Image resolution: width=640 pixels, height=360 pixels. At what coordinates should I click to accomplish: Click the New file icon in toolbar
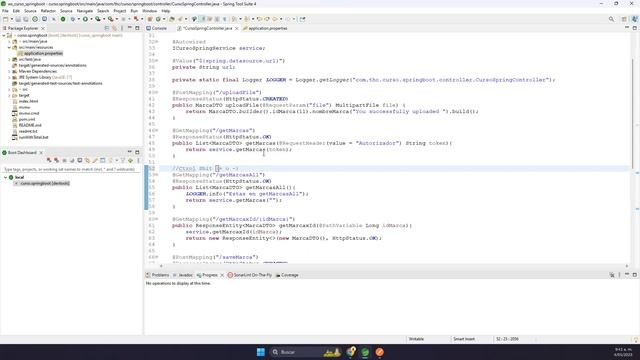6,19
